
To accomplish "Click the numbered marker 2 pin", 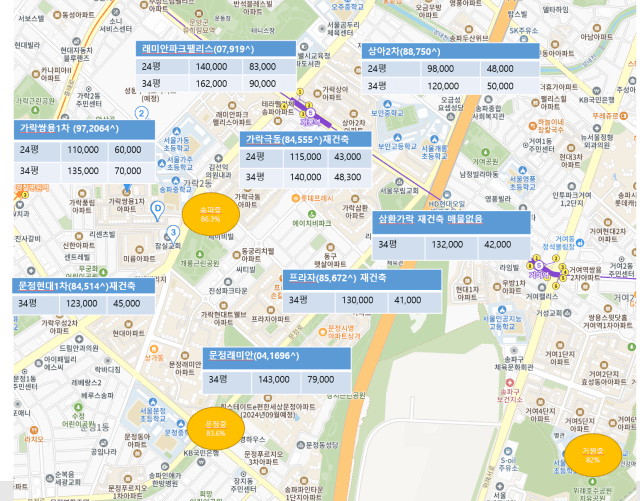I will [x=141, y=113].
